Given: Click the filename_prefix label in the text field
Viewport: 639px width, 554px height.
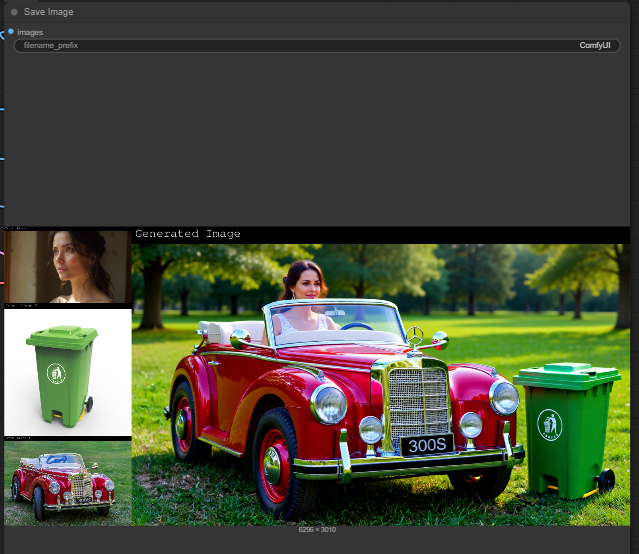Looking at the screenshot, I should [51, 46].
